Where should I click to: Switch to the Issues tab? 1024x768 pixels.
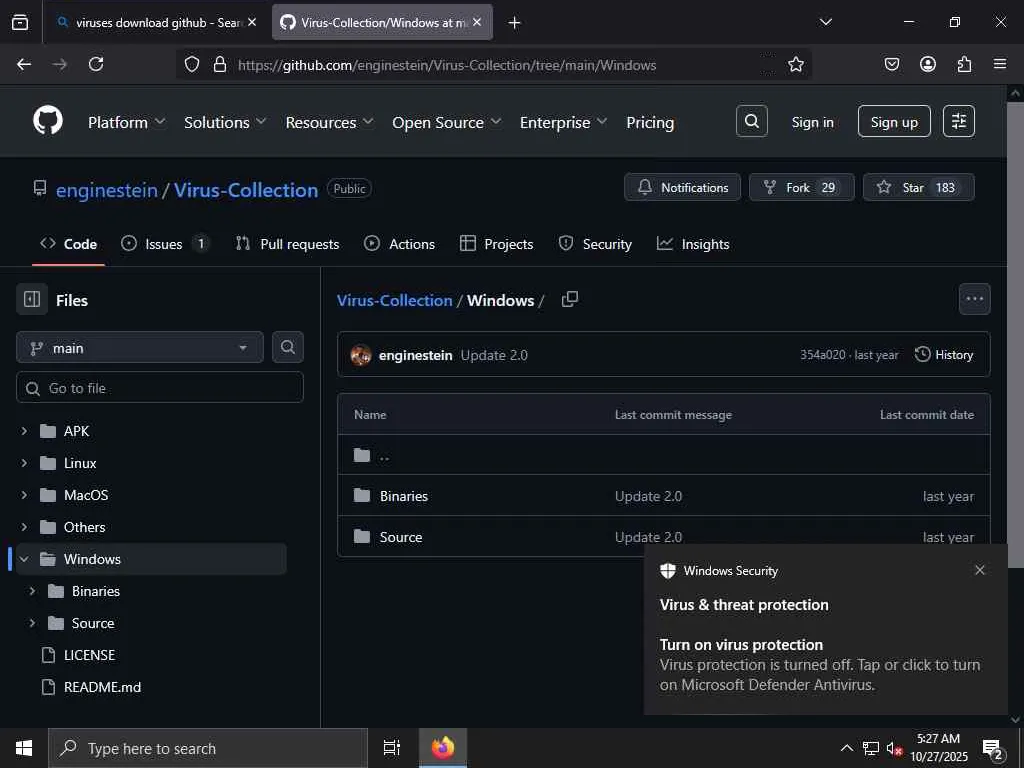click(165, 244)
